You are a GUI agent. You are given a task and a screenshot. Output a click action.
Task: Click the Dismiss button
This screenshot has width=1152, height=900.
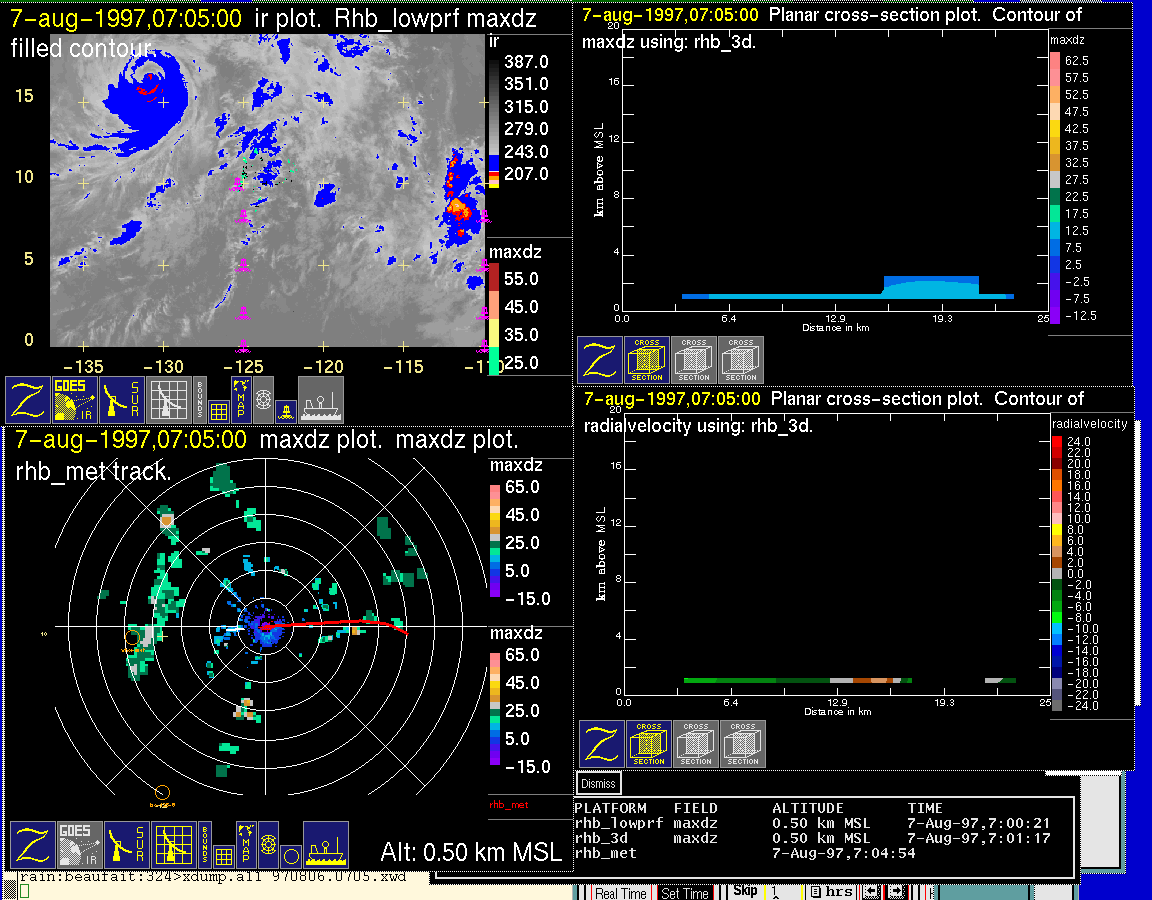click(x=598, y=784)
